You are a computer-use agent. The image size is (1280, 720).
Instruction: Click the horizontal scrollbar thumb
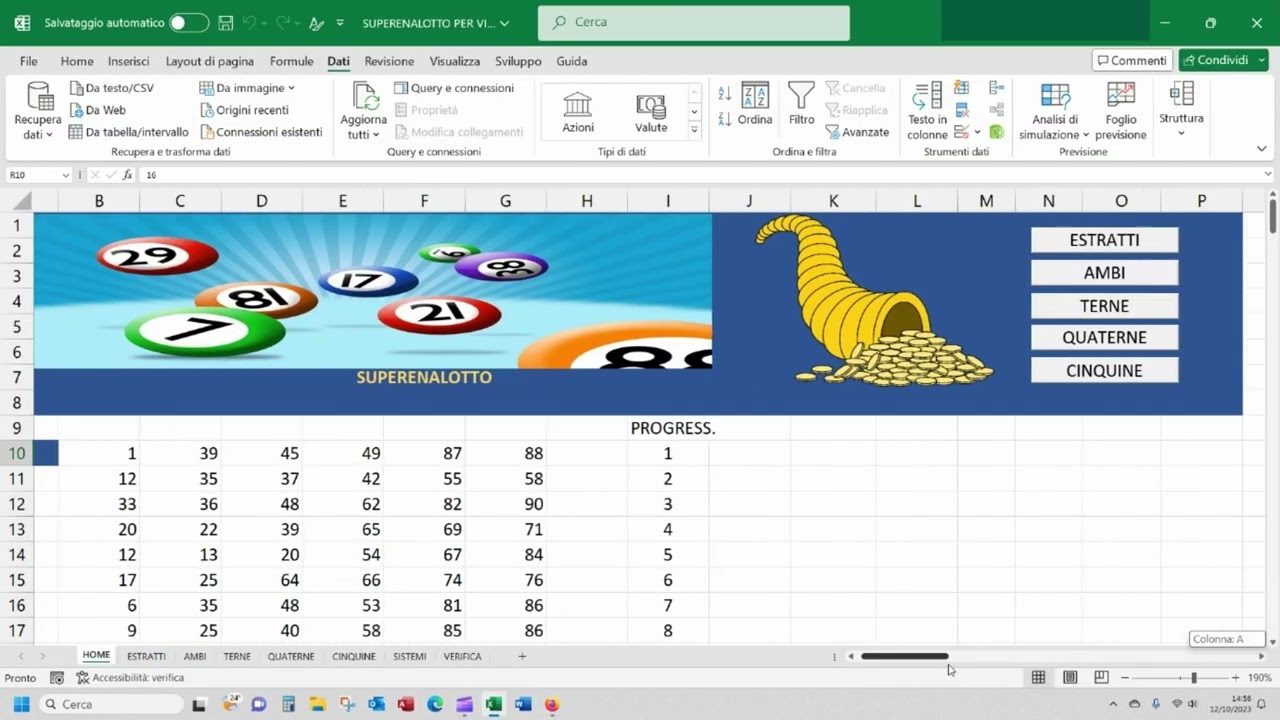(x=904, y=656)
